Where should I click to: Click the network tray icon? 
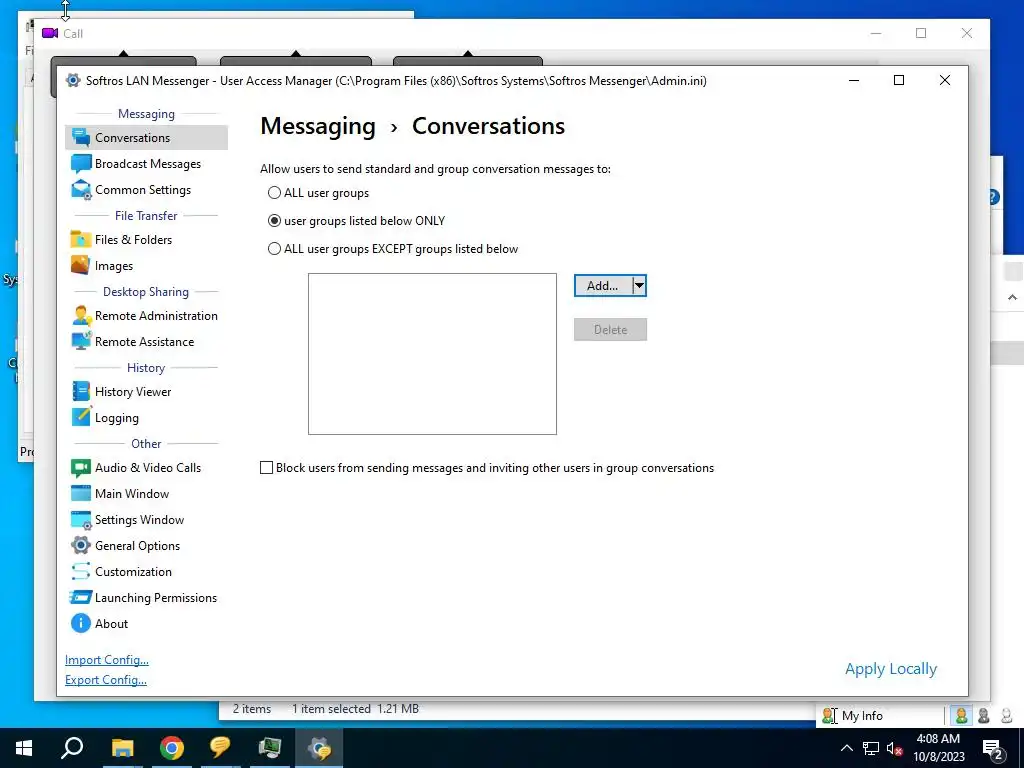871,748
